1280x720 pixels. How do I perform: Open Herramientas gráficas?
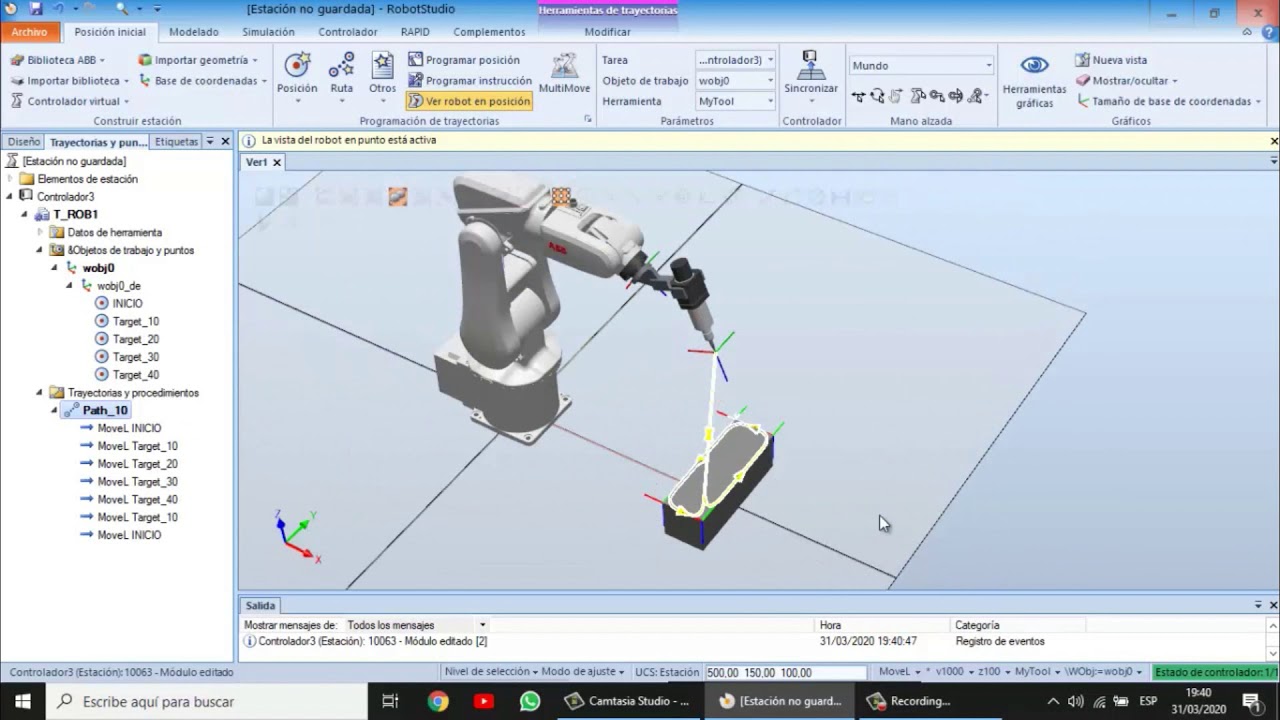point(1034,80)
